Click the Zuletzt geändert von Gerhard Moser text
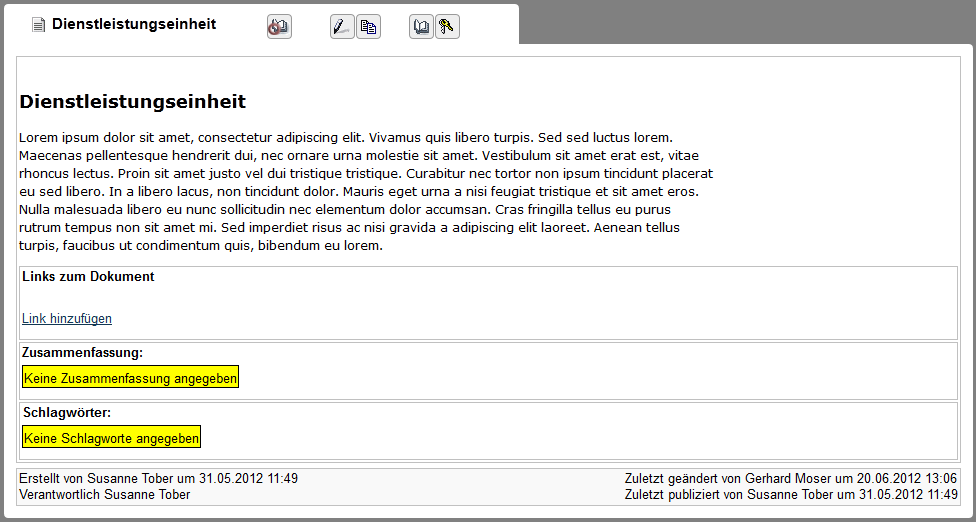The width and height of the screenshot is (976, 522). [790, 479]
